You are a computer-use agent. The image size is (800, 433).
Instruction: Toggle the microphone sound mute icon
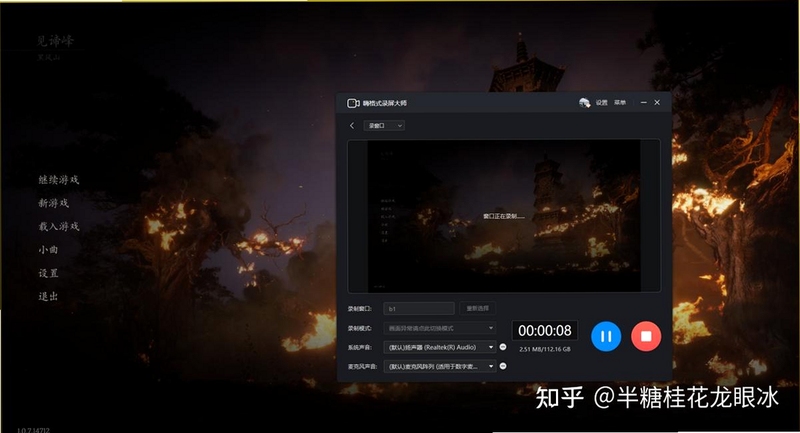click(503, 366)
